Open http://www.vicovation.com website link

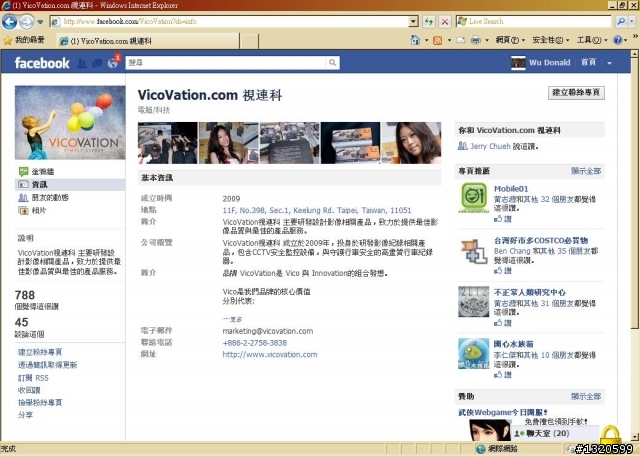pyautogui.click(x=270, y=355)
